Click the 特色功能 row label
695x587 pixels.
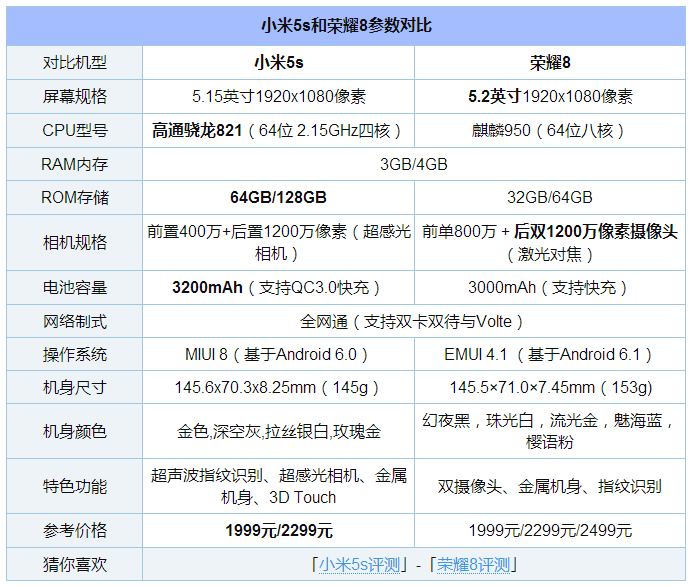[x=75, y=486]
